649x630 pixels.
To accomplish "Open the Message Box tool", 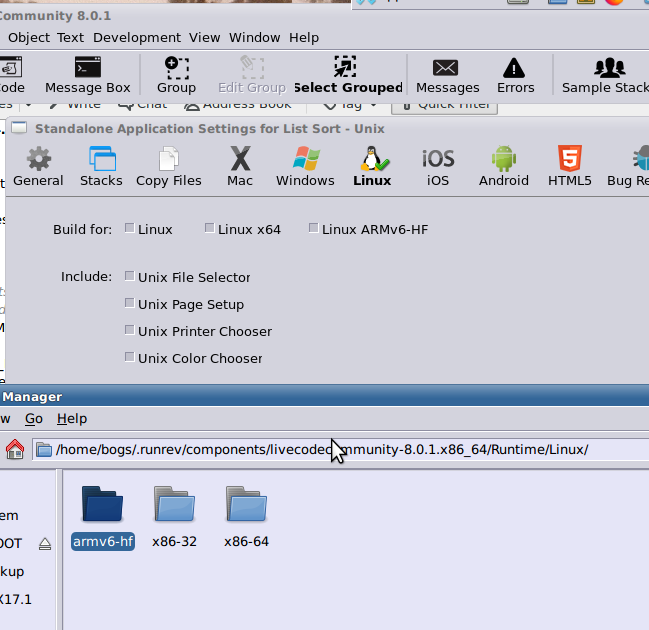I will pos(88,75).
